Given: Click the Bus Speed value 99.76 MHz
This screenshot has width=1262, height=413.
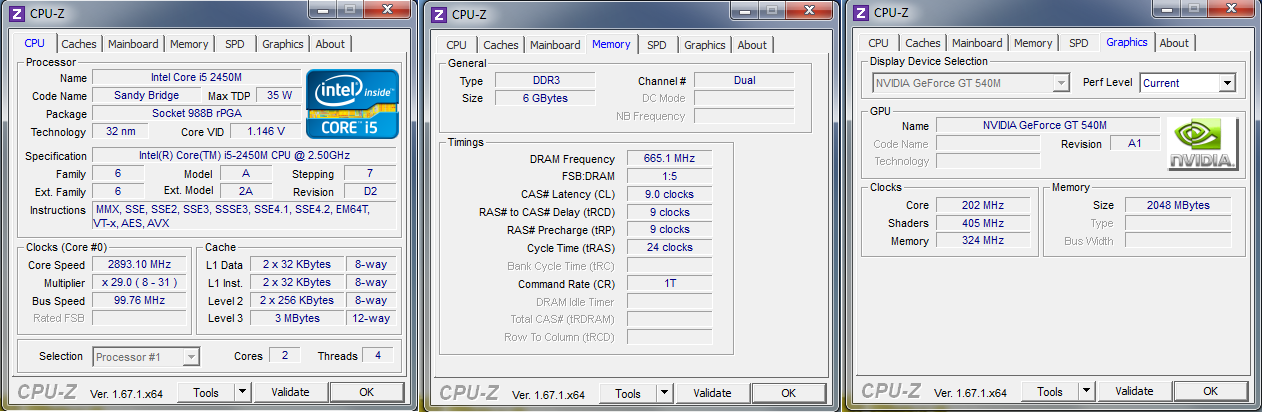Looking at the screenshot, I should (139, 301).
